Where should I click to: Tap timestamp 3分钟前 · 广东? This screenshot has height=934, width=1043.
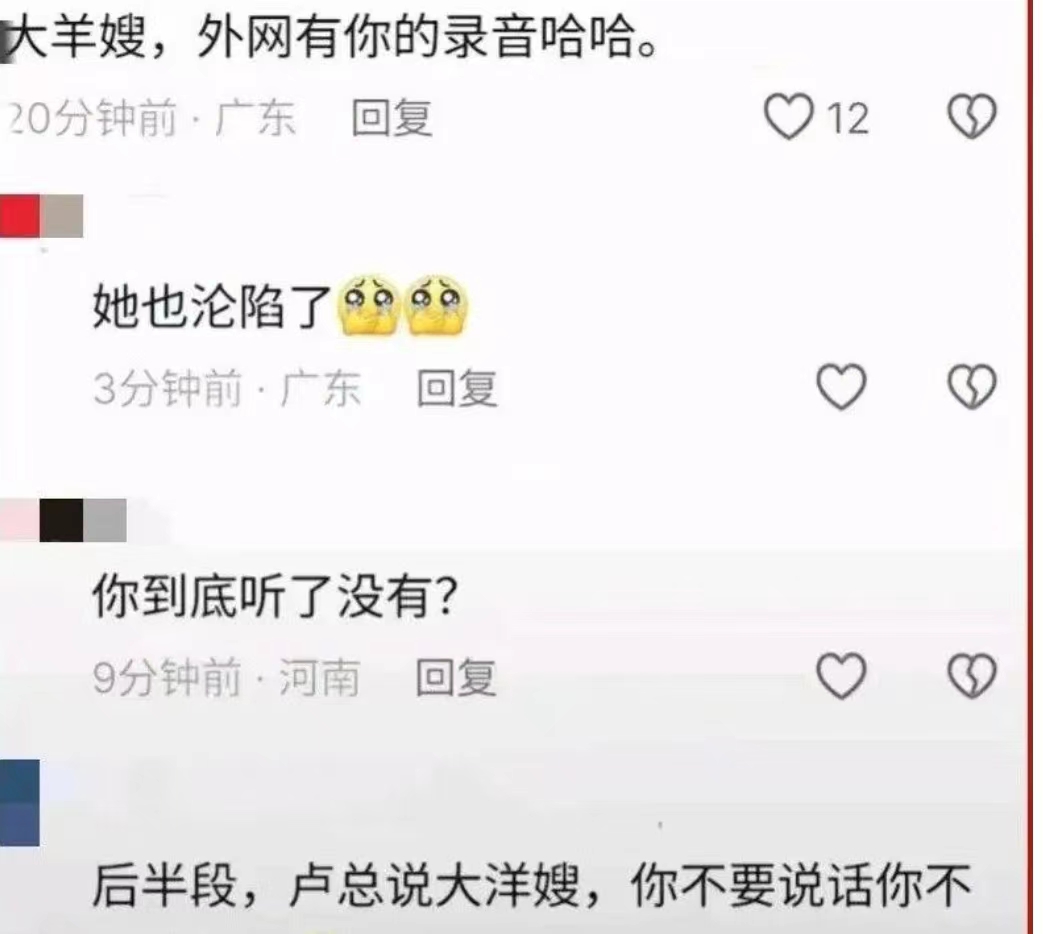click(x=227, y=388)
